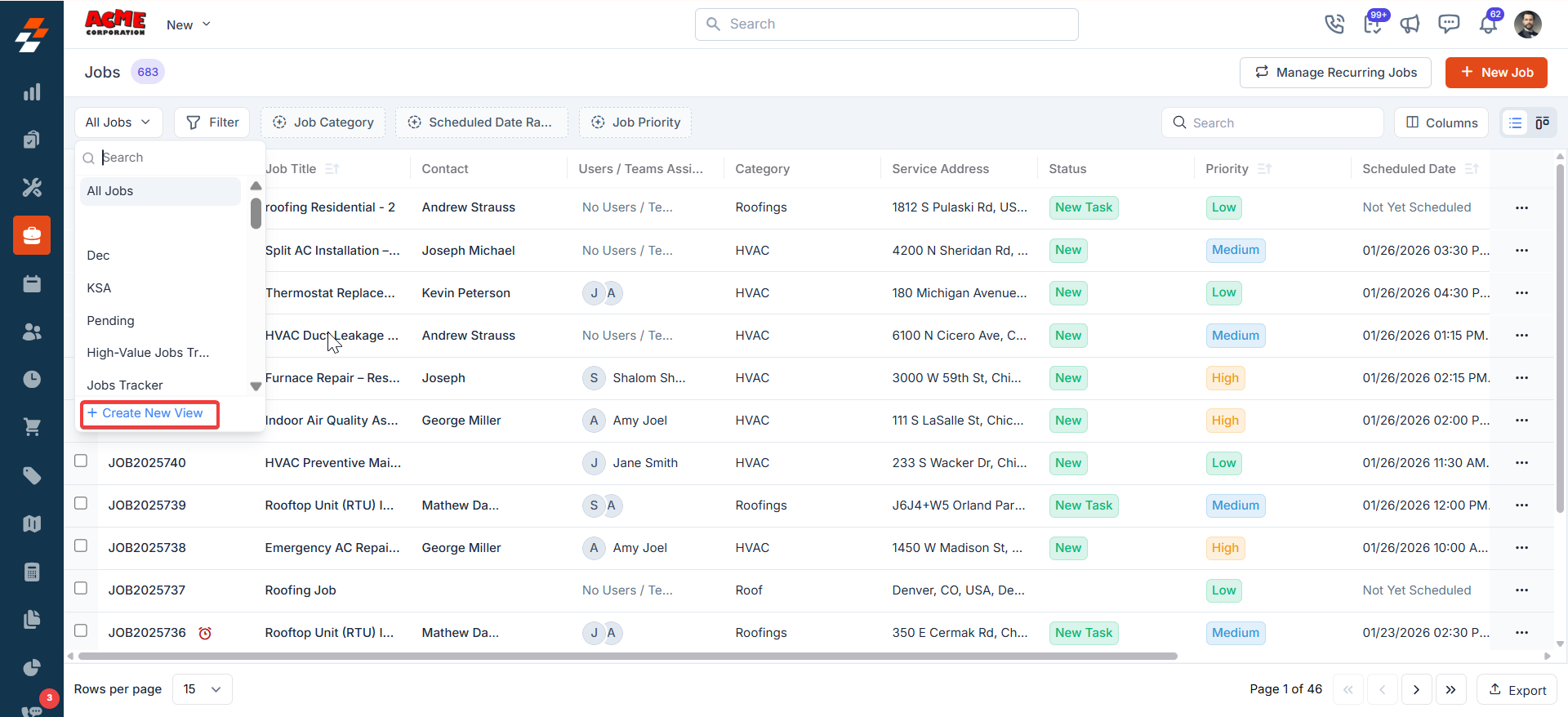Open the user profile avatar
1568x717 pixels.
pos(1527,24)
